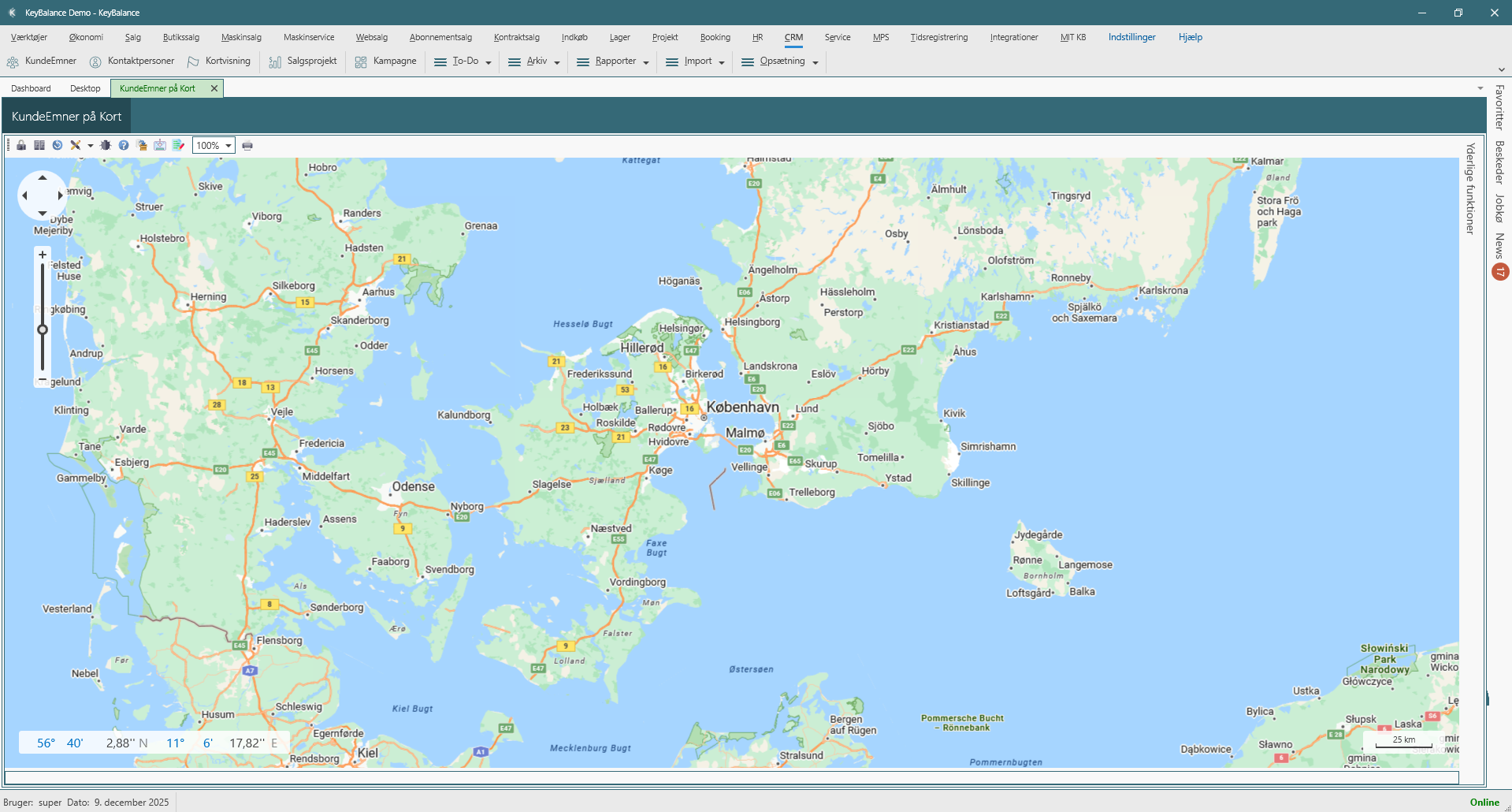Open the Økonomi menu
Screen dimensions: 1512x812
coord(86,37)
